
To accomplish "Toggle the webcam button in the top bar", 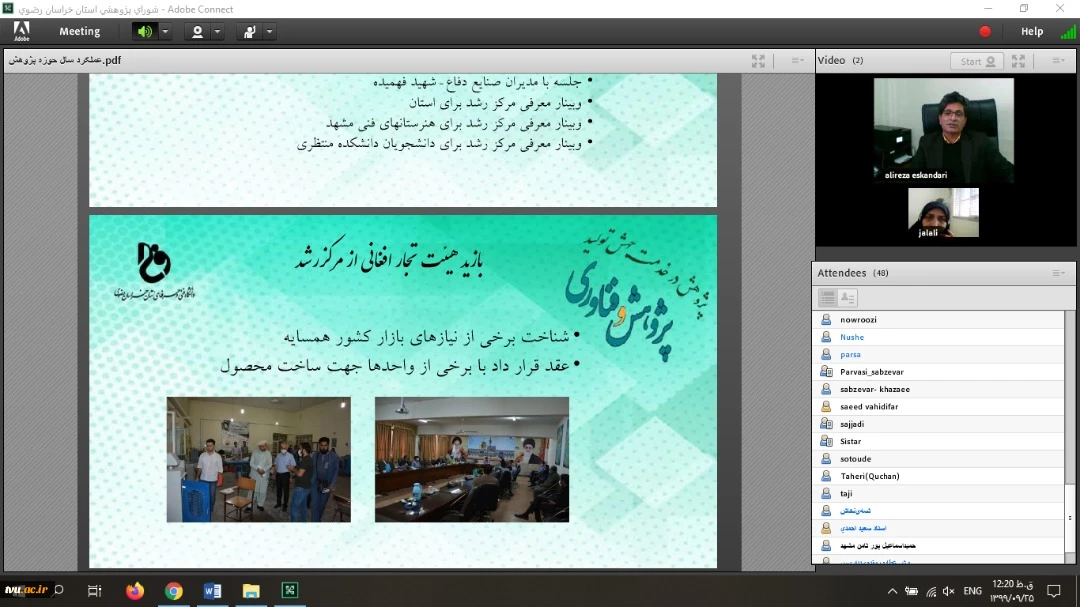I will pos(197,32).
